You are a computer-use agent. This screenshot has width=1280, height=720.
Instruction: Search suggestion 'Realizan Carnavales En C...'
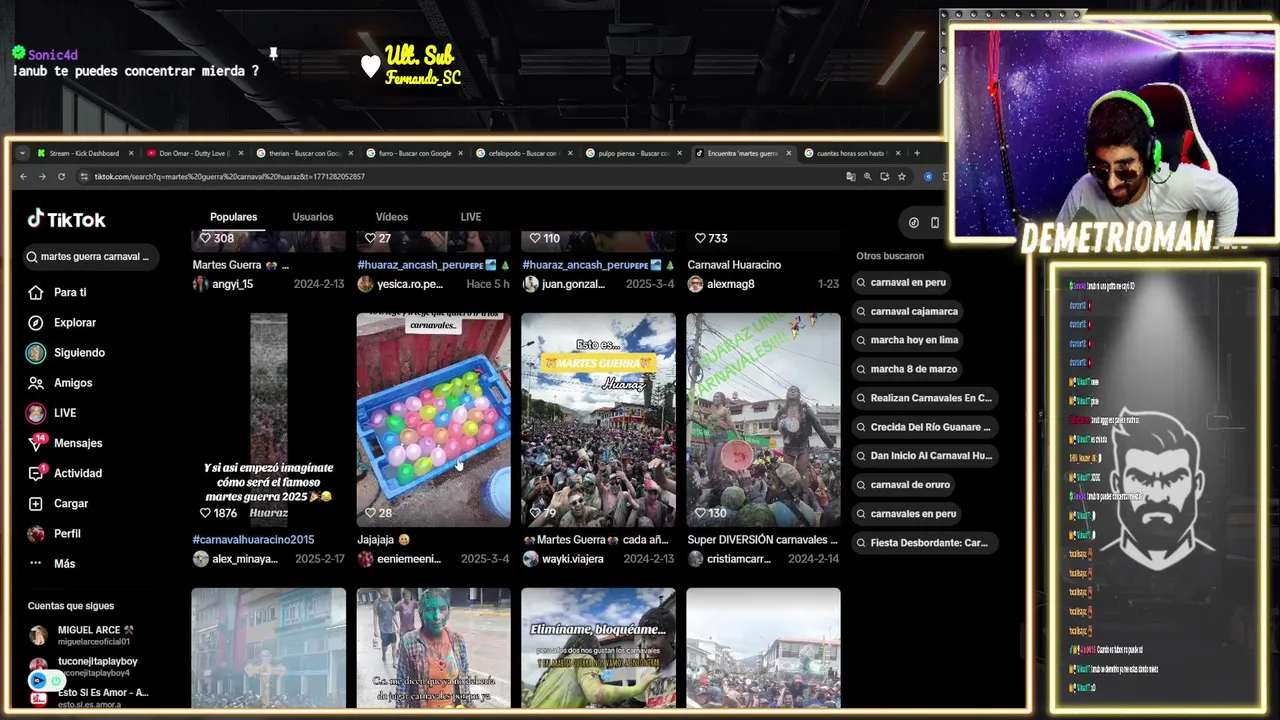(924, 398)
